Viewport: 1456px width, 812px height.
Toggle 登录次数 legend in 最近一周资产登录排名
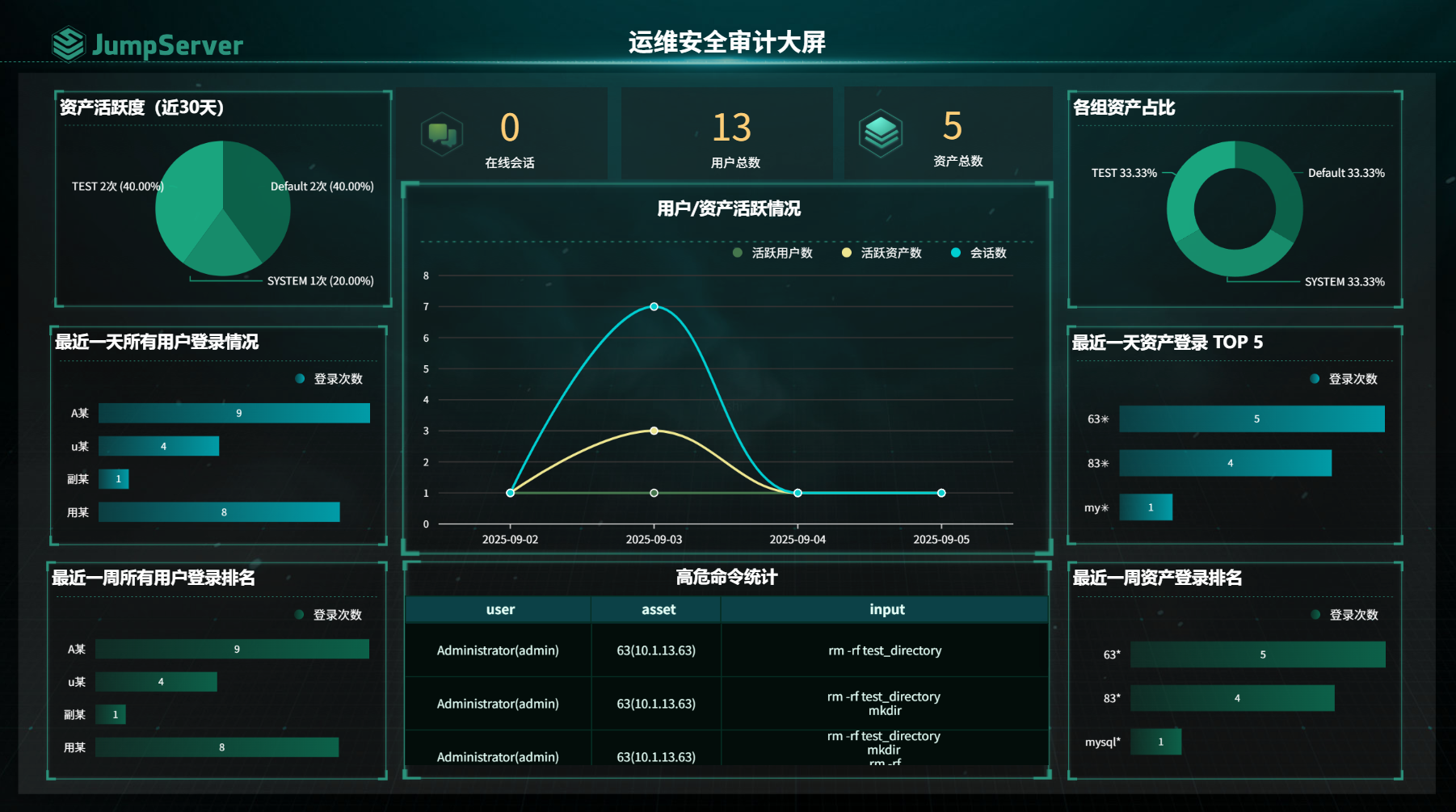tap(1344, 615)
